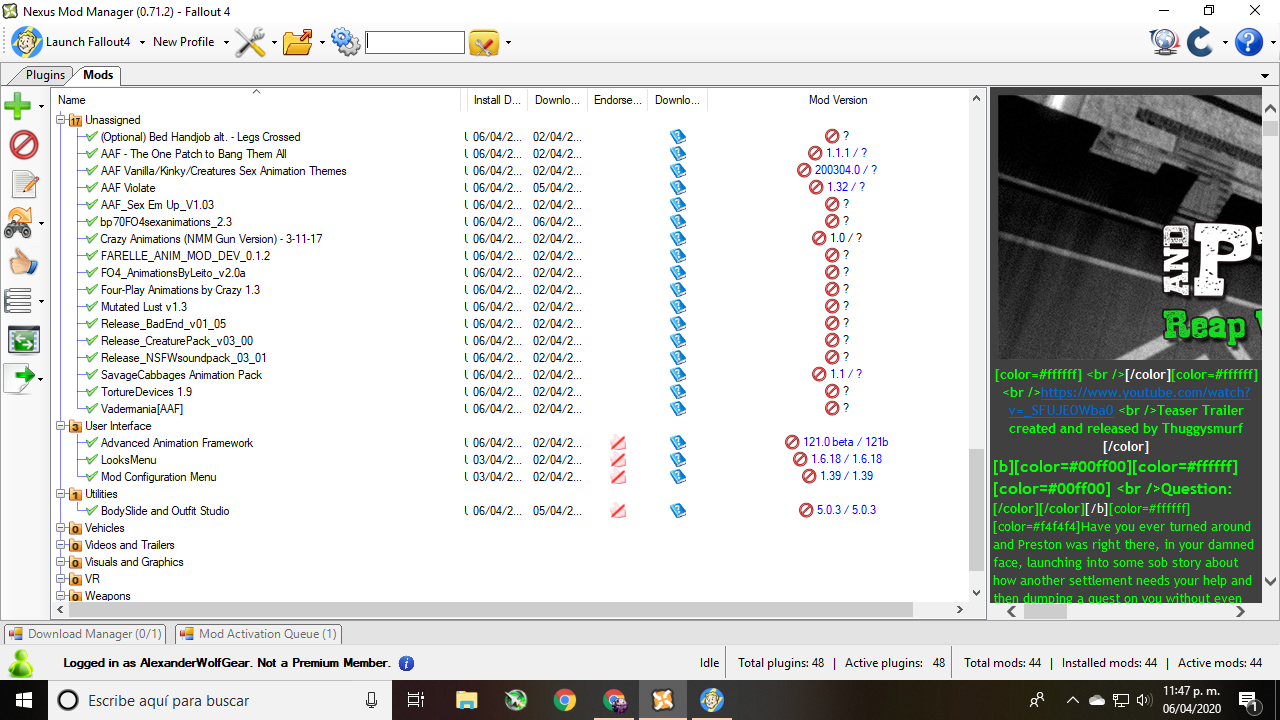
Task: Click the Launch Fallout4 Vault Boy icon
Action: (x=27, y=42)
